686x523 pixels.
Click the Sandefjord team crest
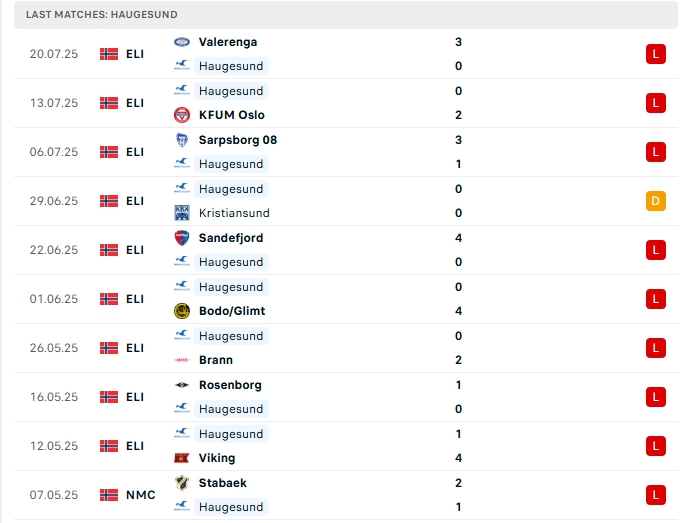tap(181, 238)
